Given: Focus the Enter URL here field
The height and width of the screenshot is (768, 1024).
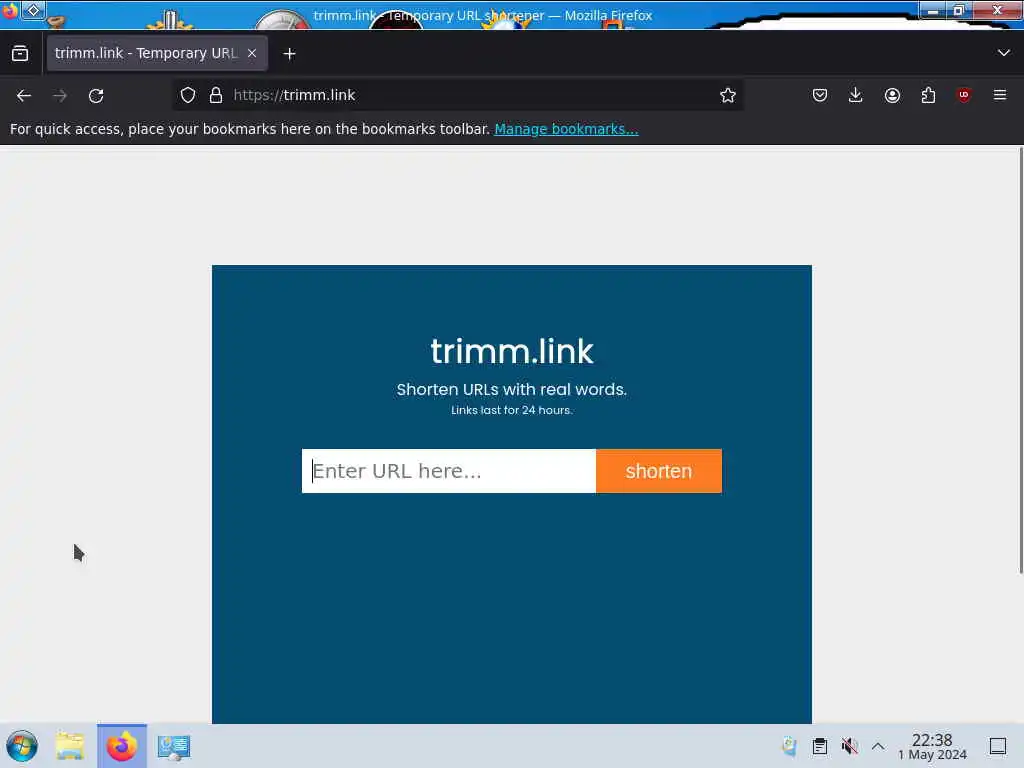Looking at the screenshot, I should click(x=449, y=471).
